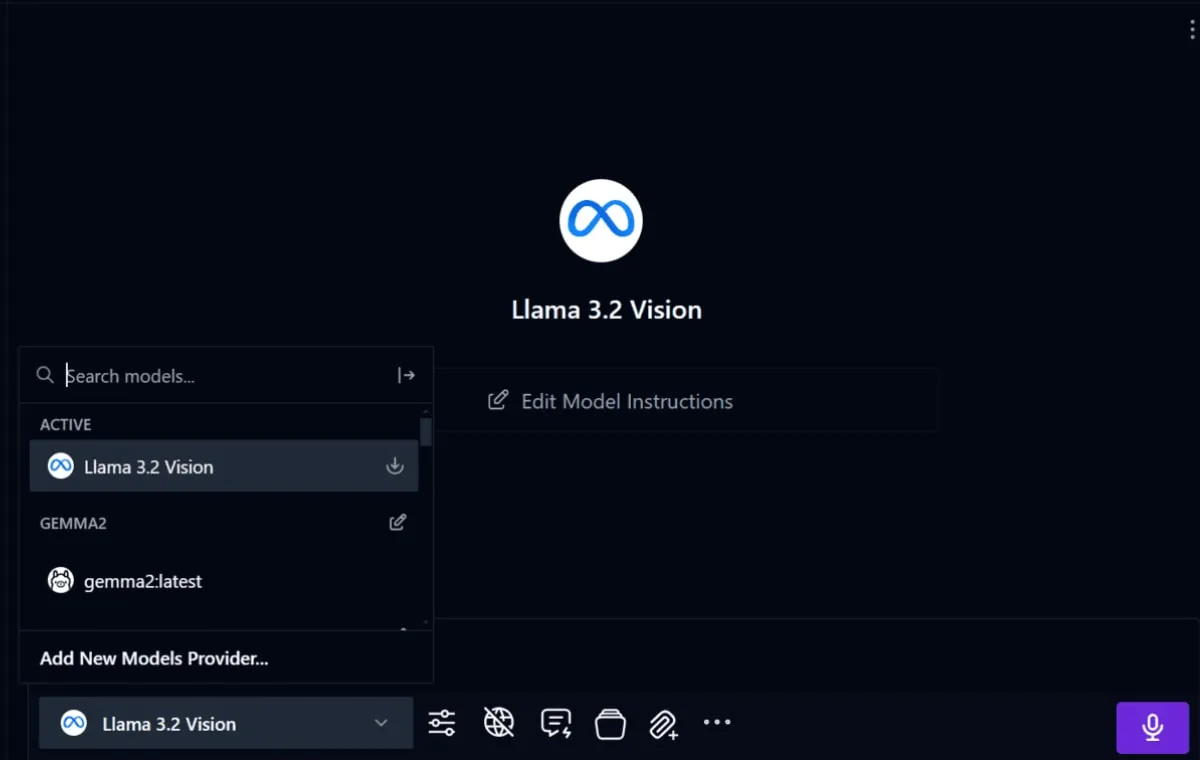Click the collapse panel arrow next to search
The width and height of the screenshot is (1200, 760).
pyautogui.click(x=406, y=375)
